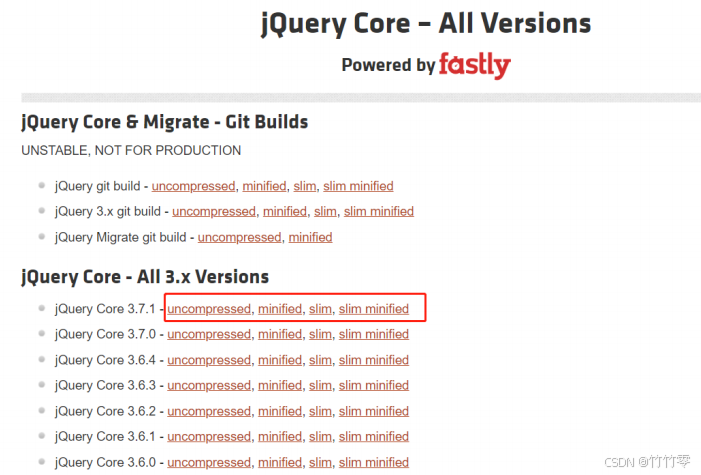This screenshot has height=475, width=701.
Task: Open jQuery Core 3.6.4 slim link
Action: tap(320, 360)
